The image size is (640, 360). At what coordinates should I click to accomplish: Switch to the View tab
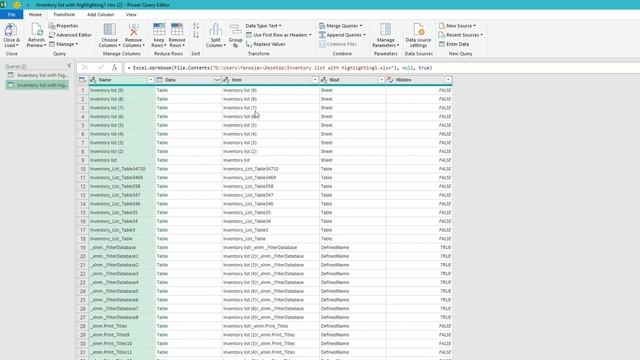click(x=131, y=15)
